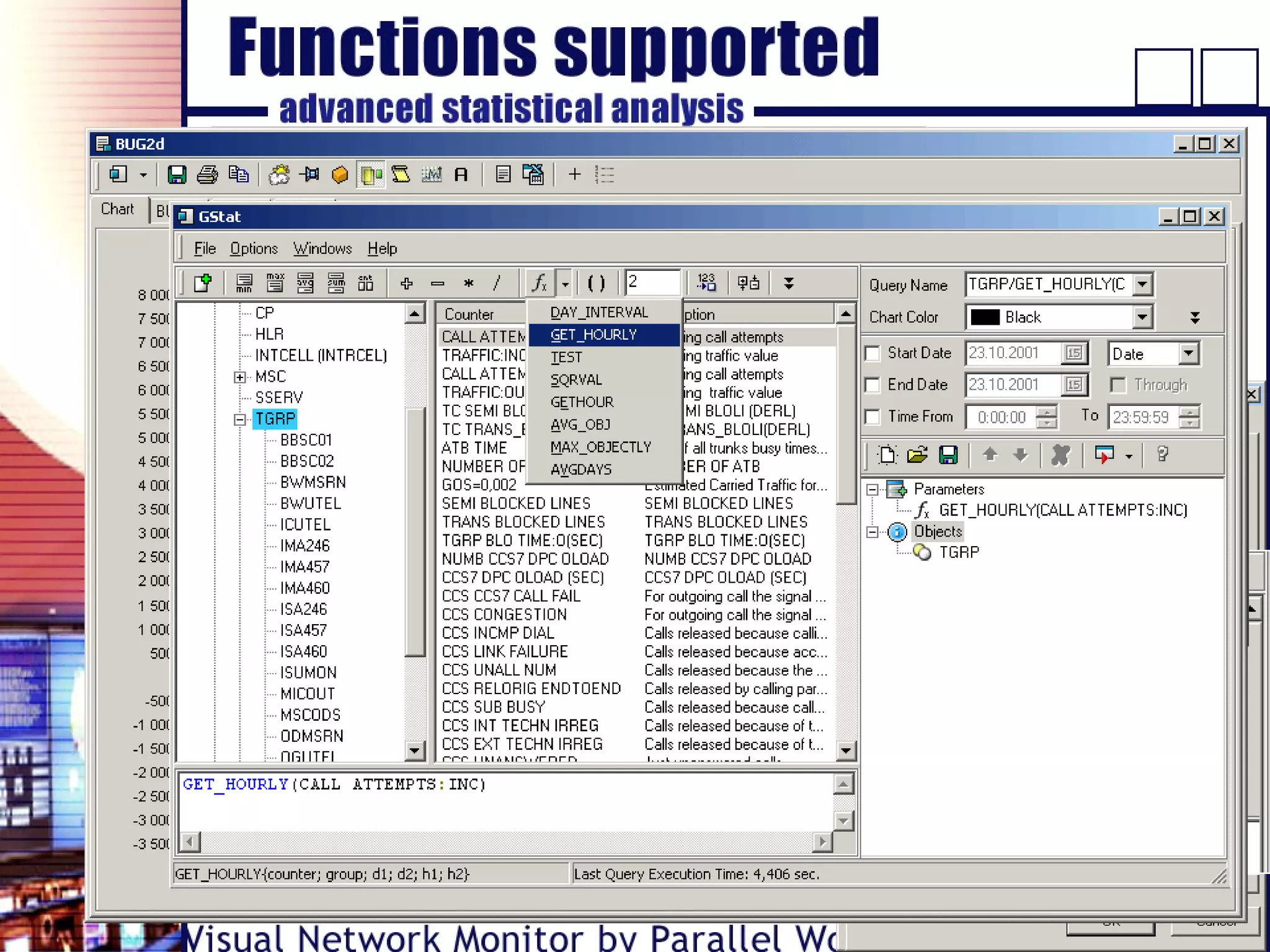Screen dimensions: 1270x952
Task: Expand more options double chevron near Chart Color
Action: pyautogui.click(x=1195, y=317)
